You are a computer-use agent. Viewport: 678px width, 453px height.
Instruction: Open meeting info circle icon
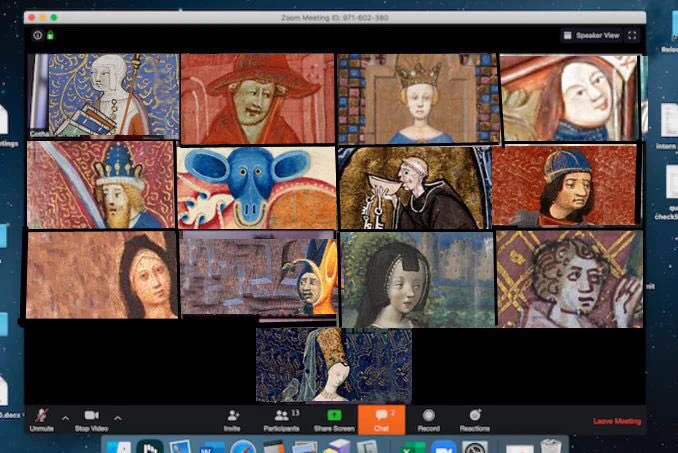click(x=38, y=35)
